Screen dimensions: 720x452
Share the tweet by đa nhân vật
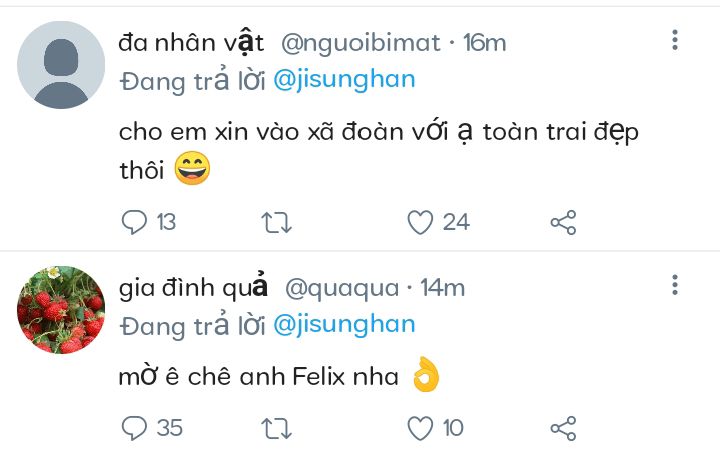[563, 222]
